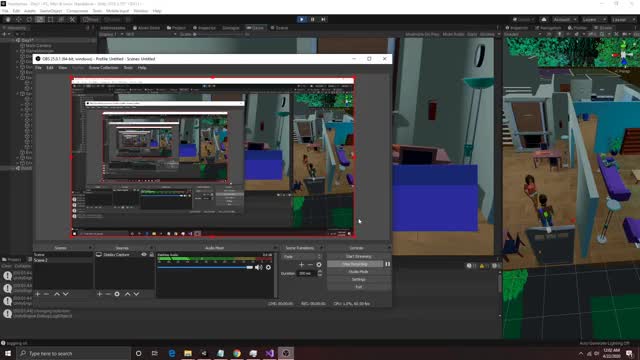Add a new scene with plus icon

click(38, 294)
